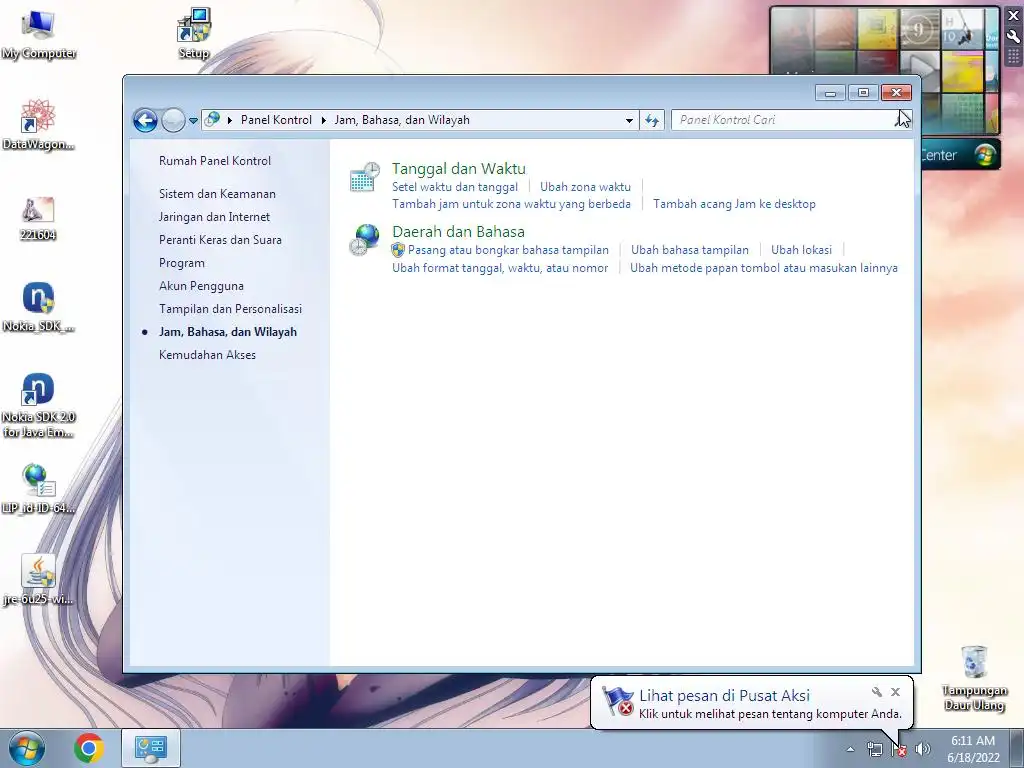Select the 221604 desktop image file

pos(38,219)
